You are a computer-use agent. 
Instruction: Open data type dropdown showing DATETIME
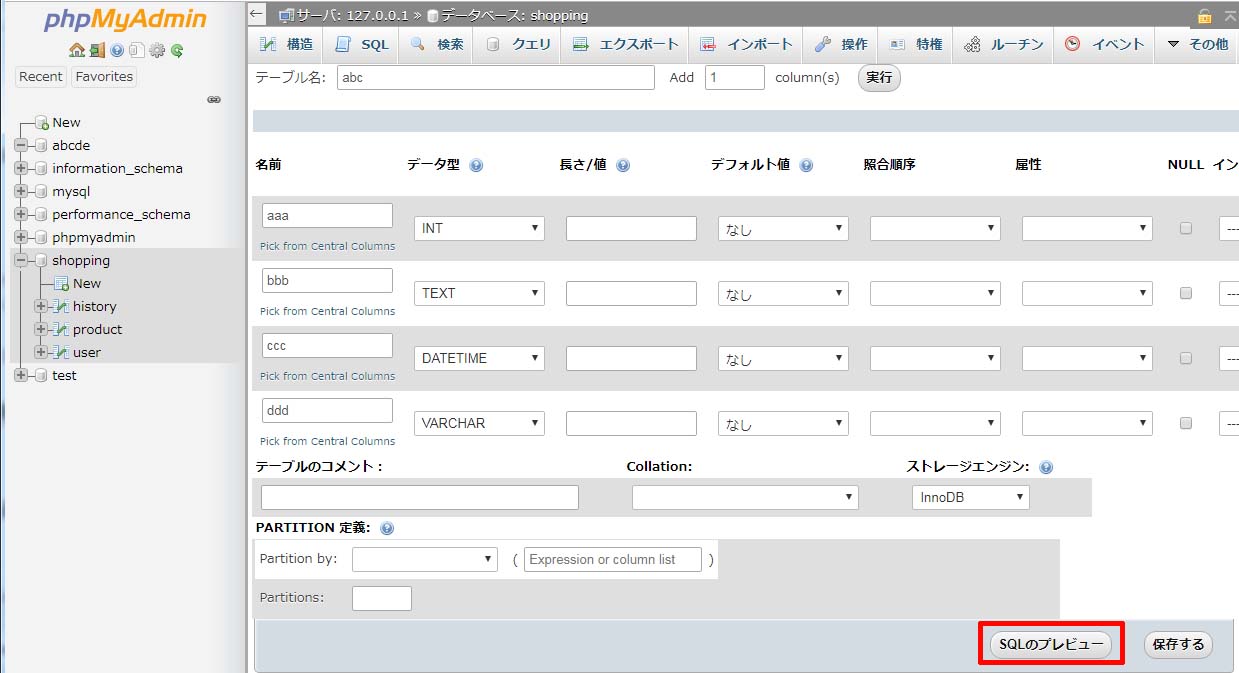(x=479, y=358)
